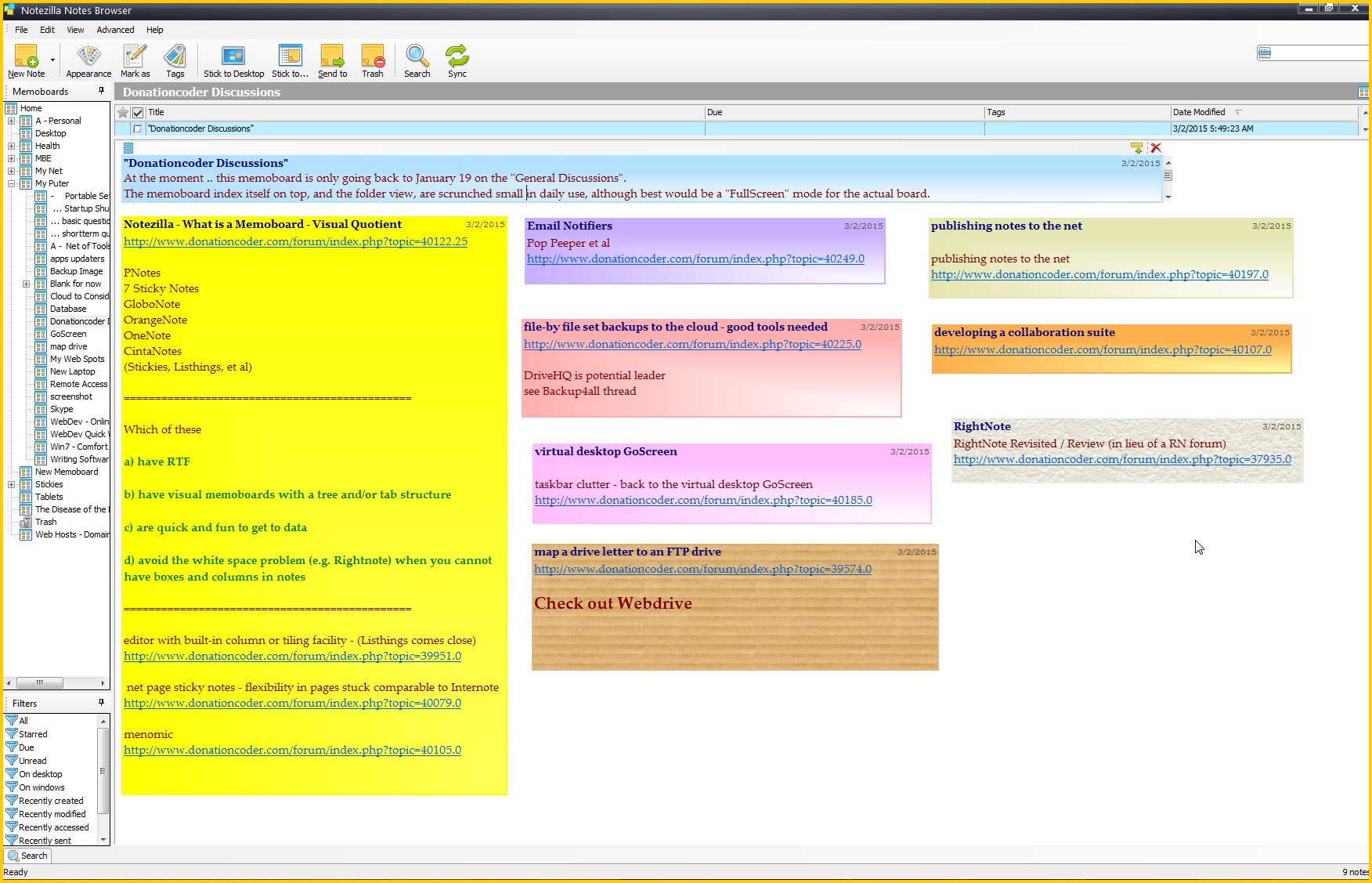Select Donationcoder memoboard in tree

(72, 321)
